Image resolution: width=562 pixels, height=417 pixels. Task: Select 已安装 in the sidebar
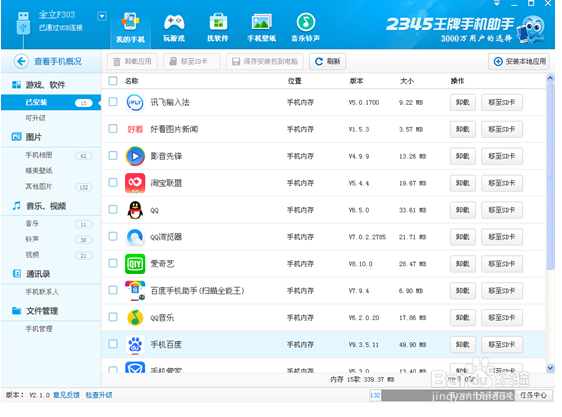tap(51, 103)
